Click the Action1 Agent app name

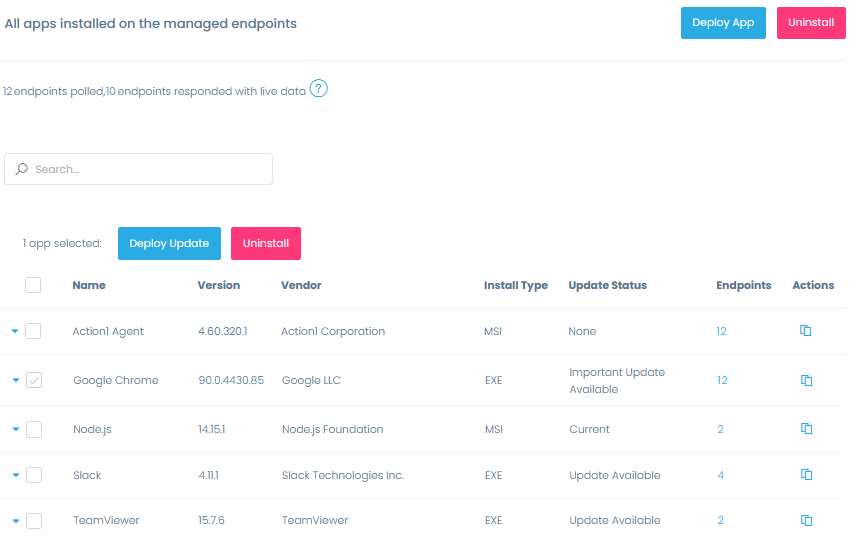(x=108, y=331)
